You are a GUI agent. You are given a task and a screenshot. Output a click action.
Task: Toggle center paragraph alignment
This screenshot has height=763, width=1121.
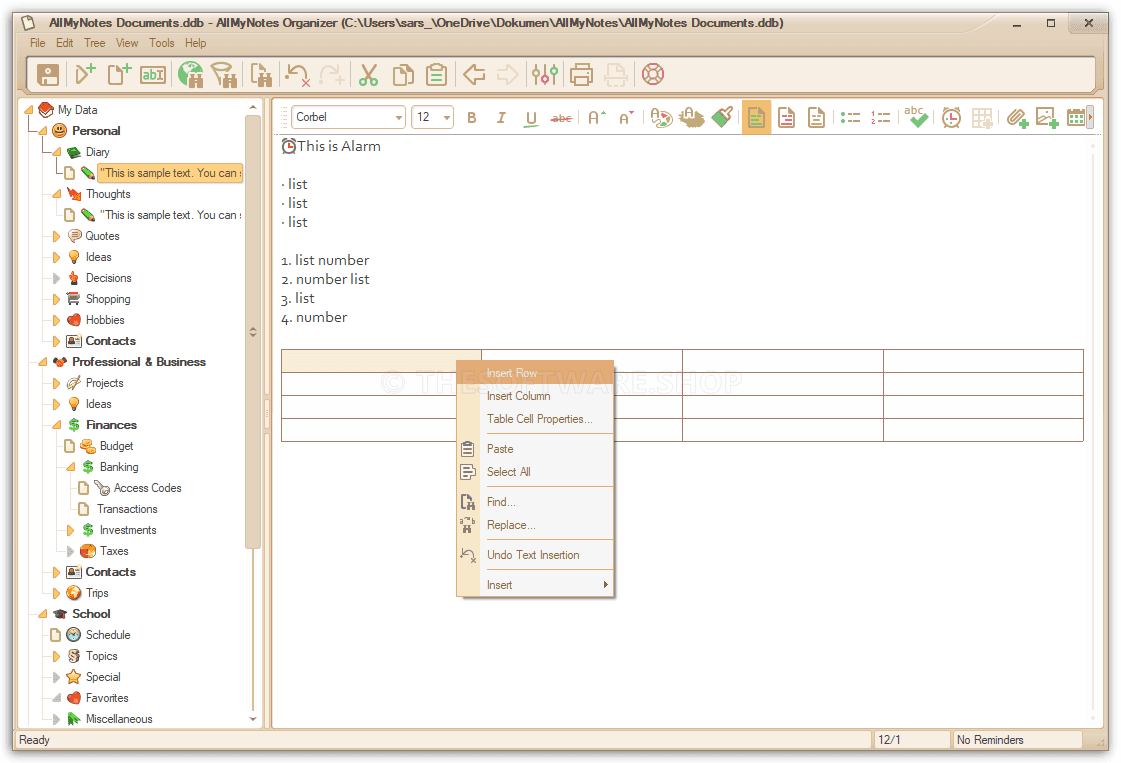pyautogui.click(x=786, y=117)
